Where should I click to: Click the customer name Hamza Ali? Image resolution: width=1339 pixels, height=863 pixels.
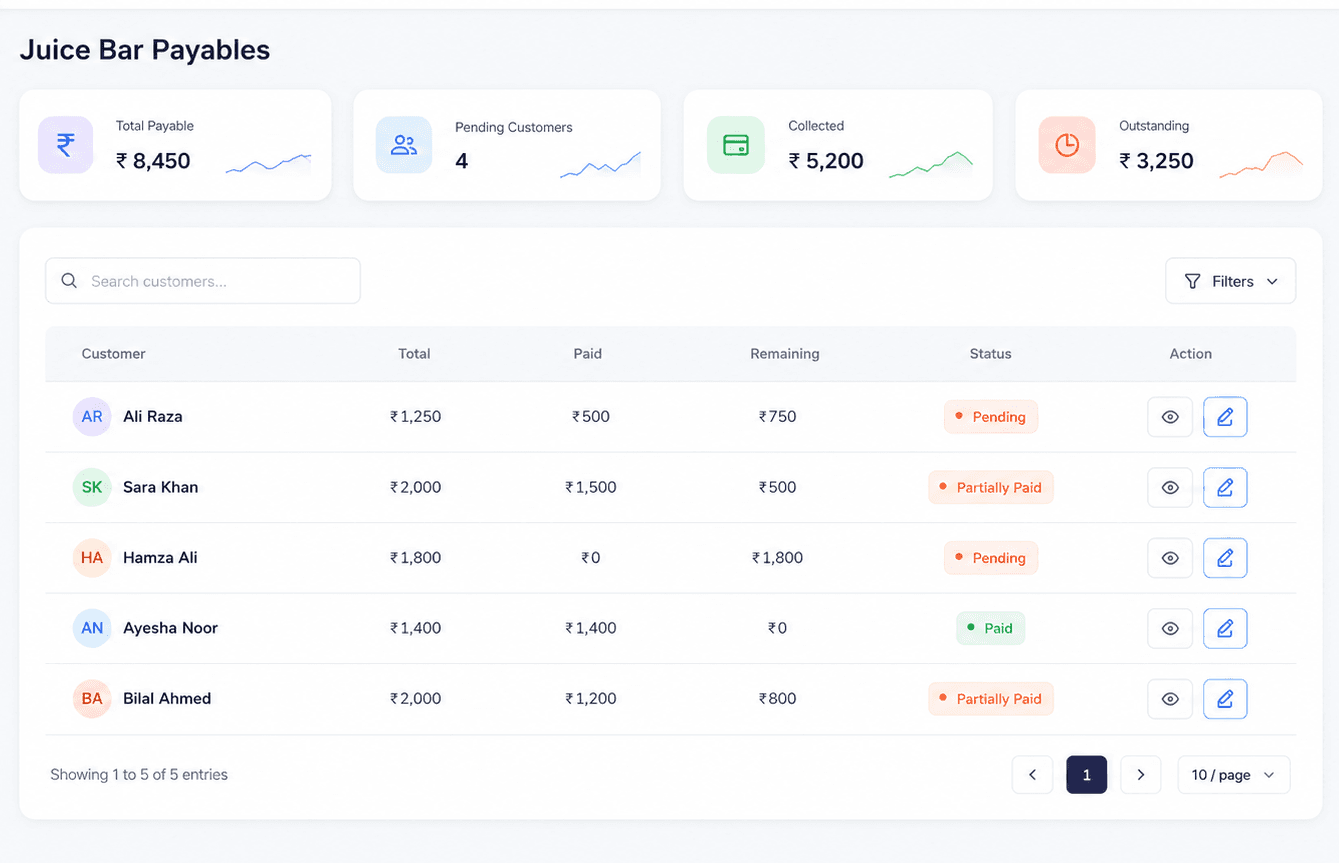(160, 558)
